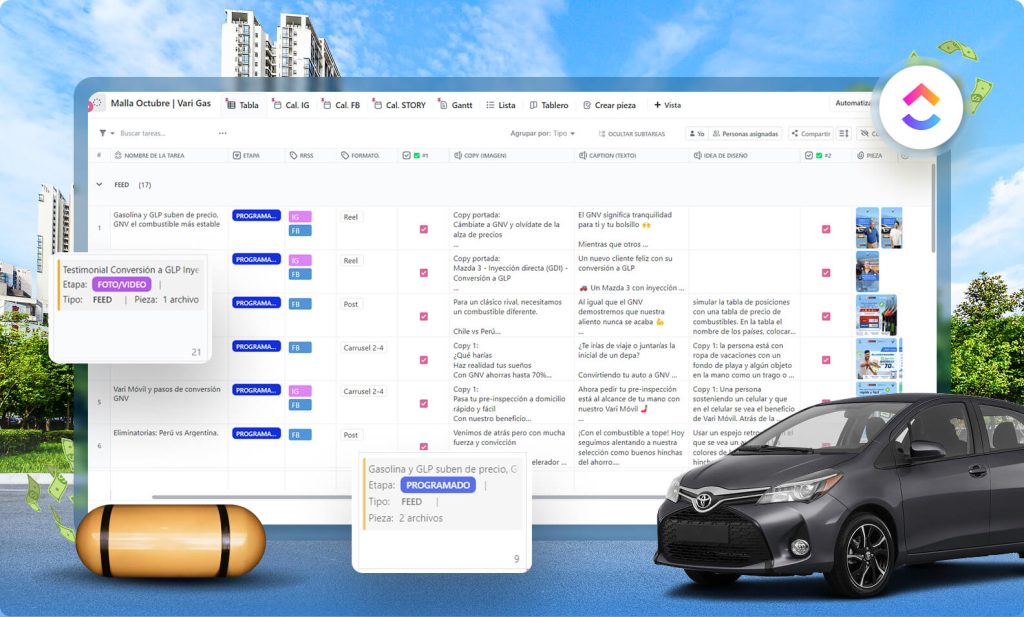Collapse the FEED (17) group
The image size is (1024, 617).
99,185
